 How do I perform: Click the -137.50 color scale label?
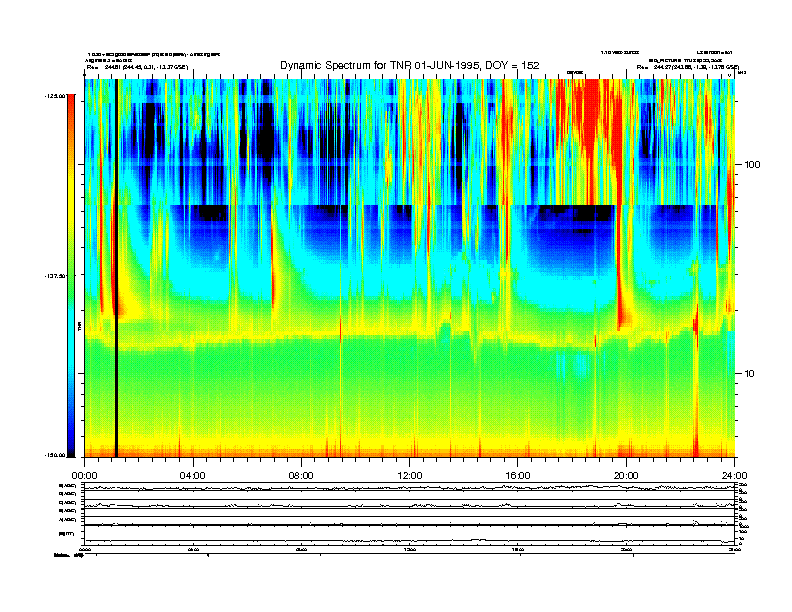coord(55,276)
